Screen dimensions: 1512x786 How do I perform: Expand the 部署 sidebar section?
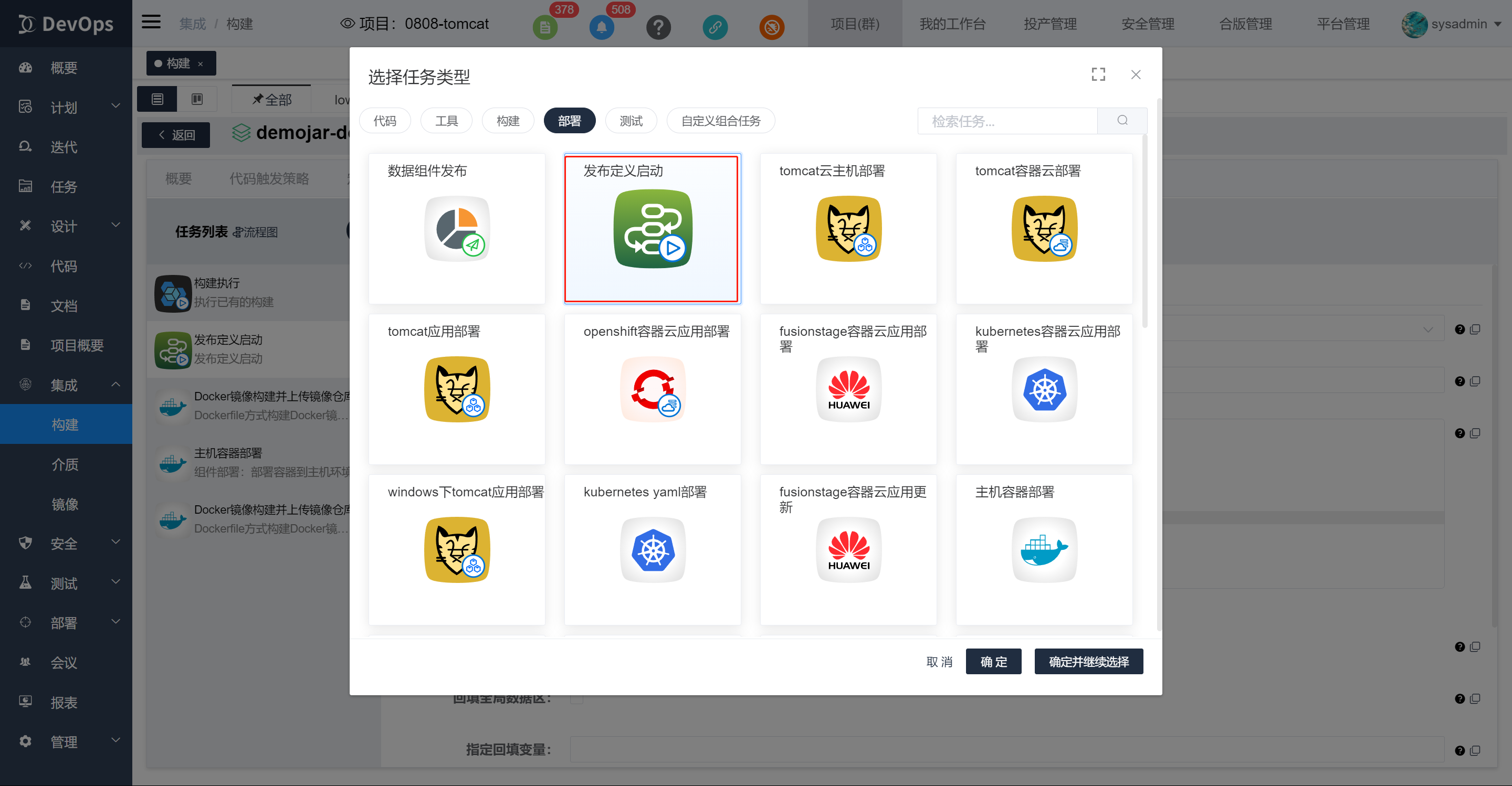tap(115, 622)
